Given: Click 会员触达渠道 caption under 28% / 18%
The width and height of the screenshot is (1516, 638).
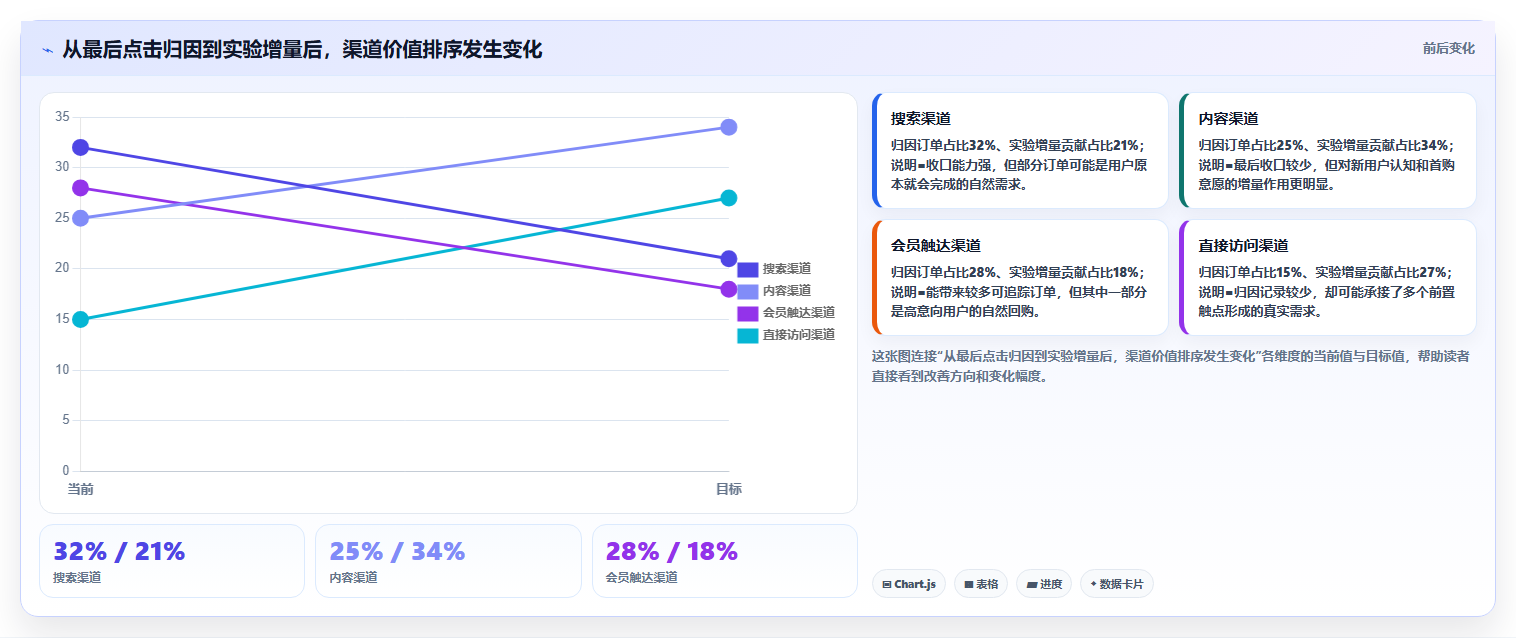Looking at the screenshot, I should (642, 578).
